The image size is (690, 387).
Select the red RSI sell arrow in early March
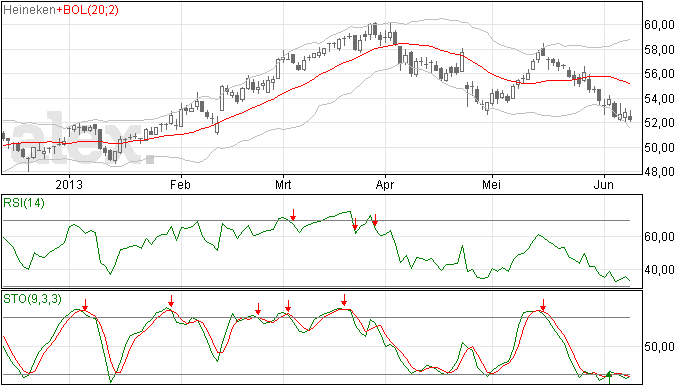293,215
